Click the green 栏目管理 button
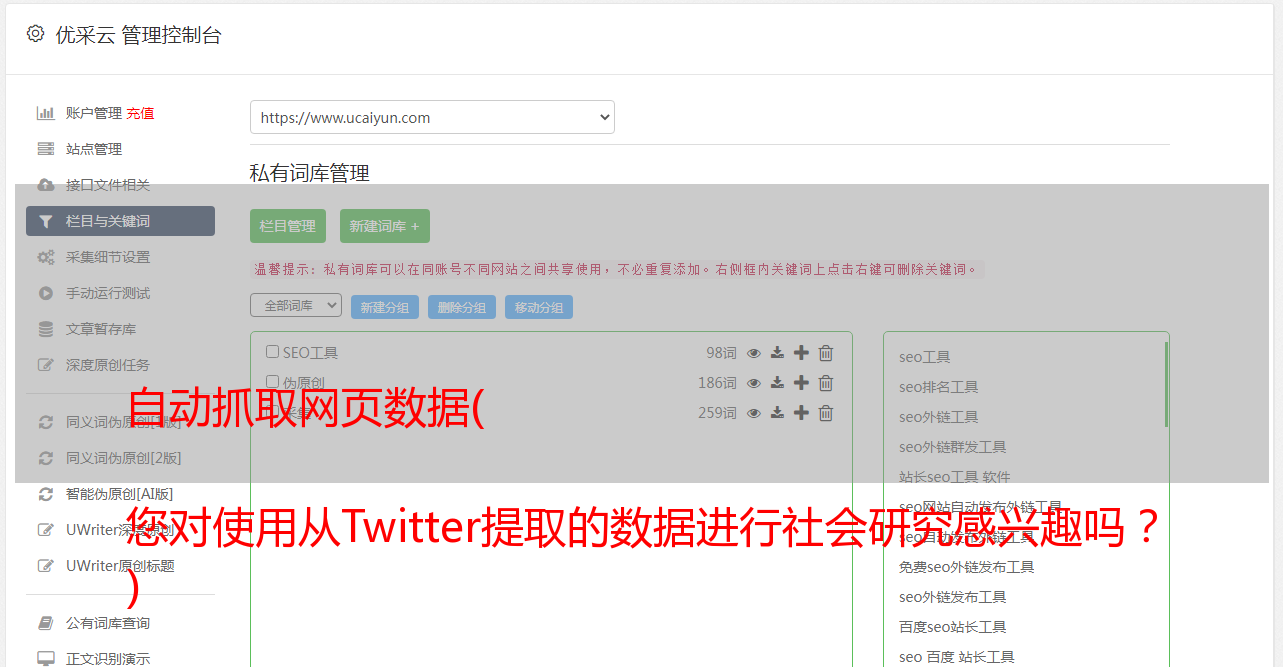The width and height of the screenshot is (1283, 667). 288,226
